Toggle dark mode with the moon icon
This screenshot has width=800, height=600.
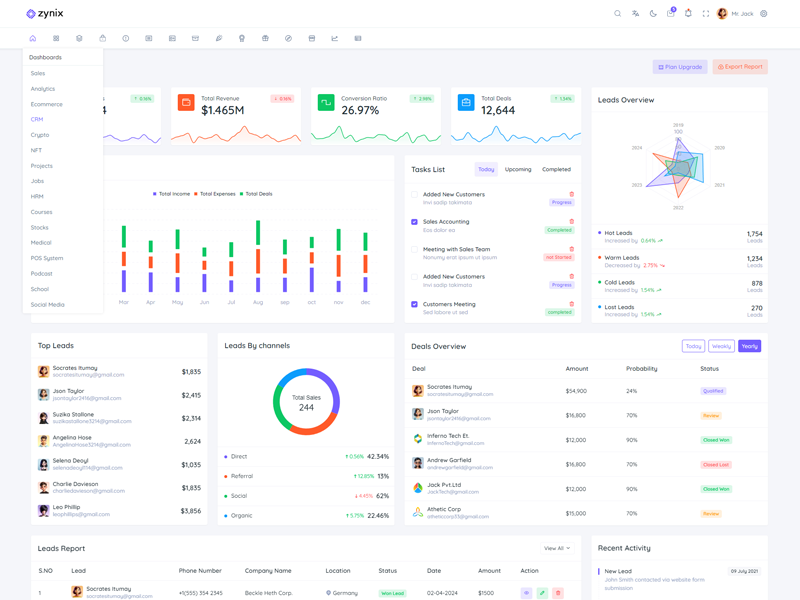pyautogui.click(x=653, y=14)
